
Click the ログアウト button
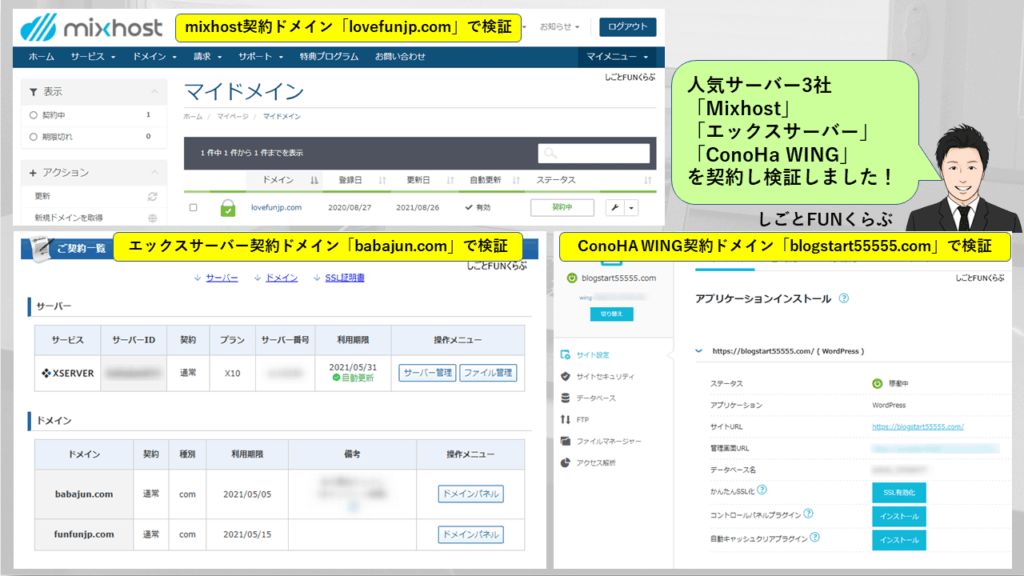click(x=627, y=27)
